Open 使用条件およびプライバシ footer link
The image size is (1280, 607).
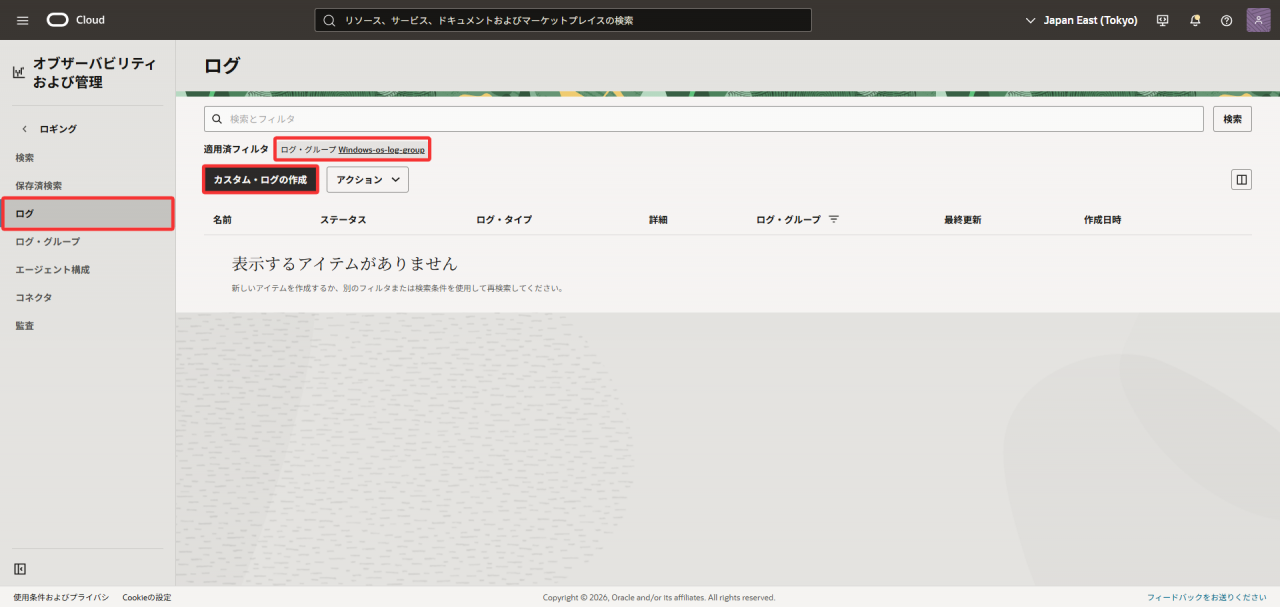(61, 597)
